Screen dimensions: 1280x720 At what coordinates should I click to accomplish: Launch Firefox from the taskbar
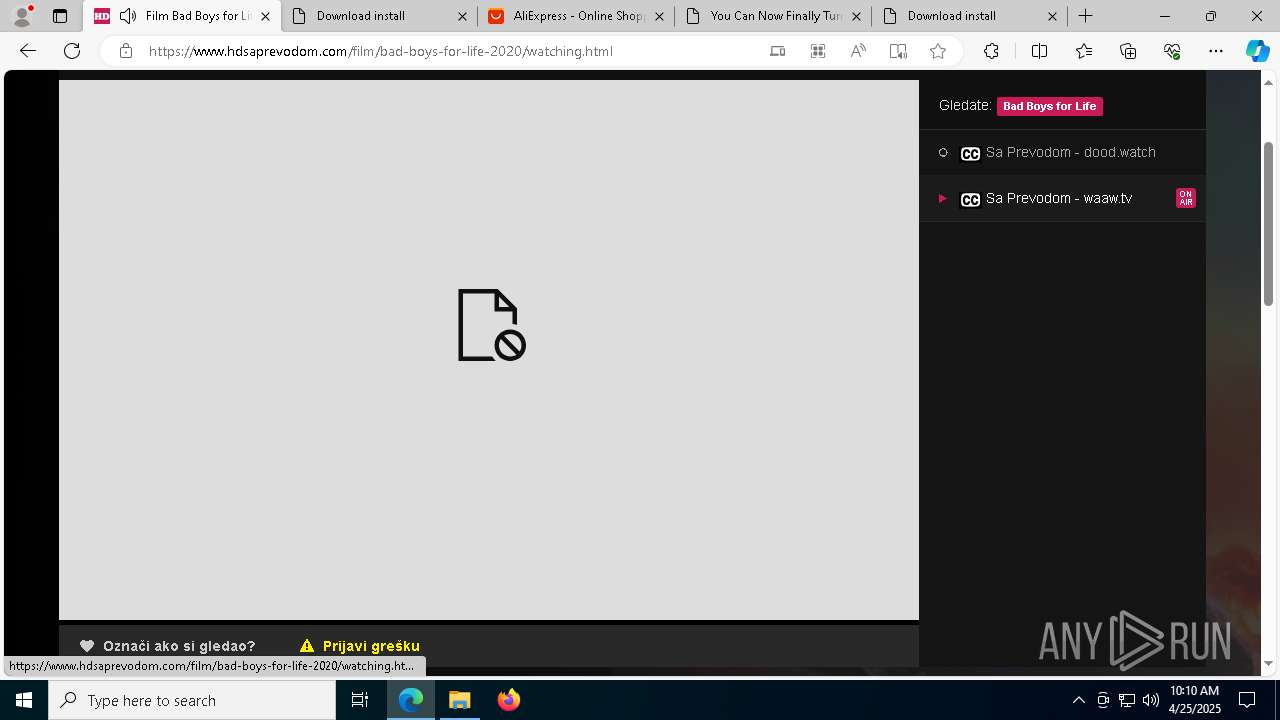pyautogui.click(x=508, y=700)
